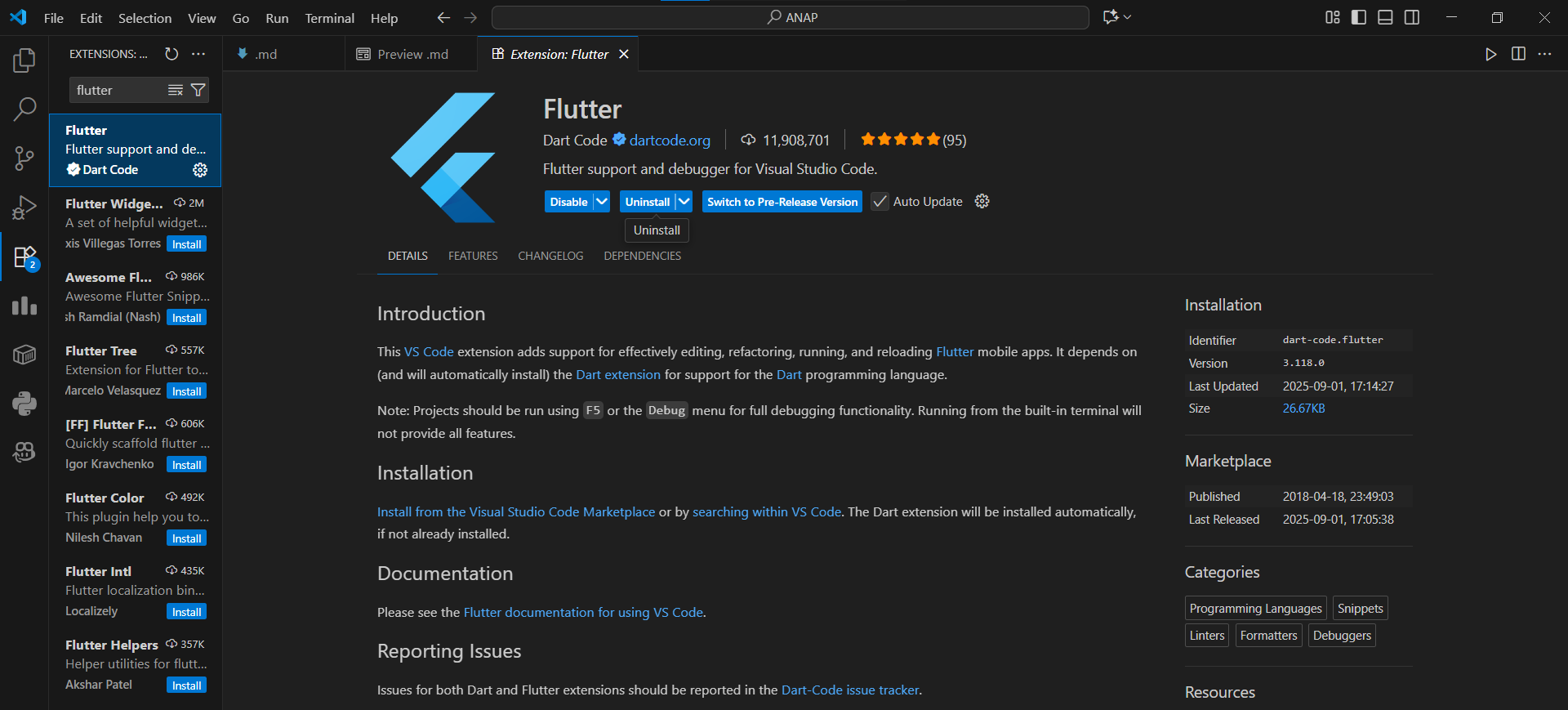Click the extensions search input field
The image size is (1568, 710).
(x=118, y=90)
